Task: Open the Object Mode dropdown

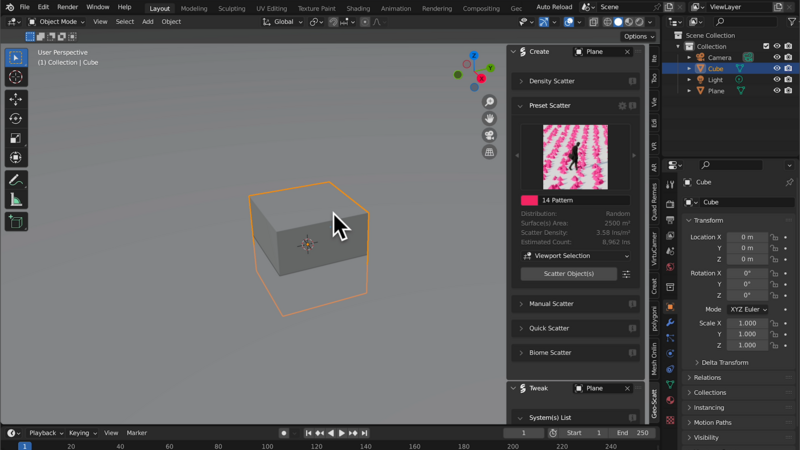Action: point(56,22)
